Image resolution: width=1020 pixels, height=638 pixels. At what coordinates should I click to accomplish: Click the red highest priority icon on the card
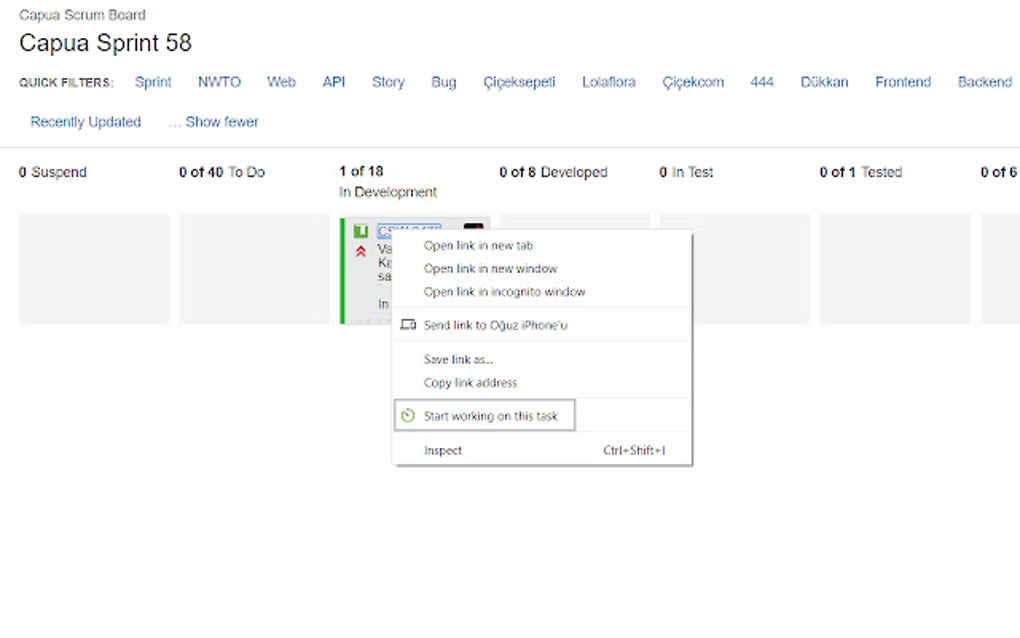pos(360,252)
